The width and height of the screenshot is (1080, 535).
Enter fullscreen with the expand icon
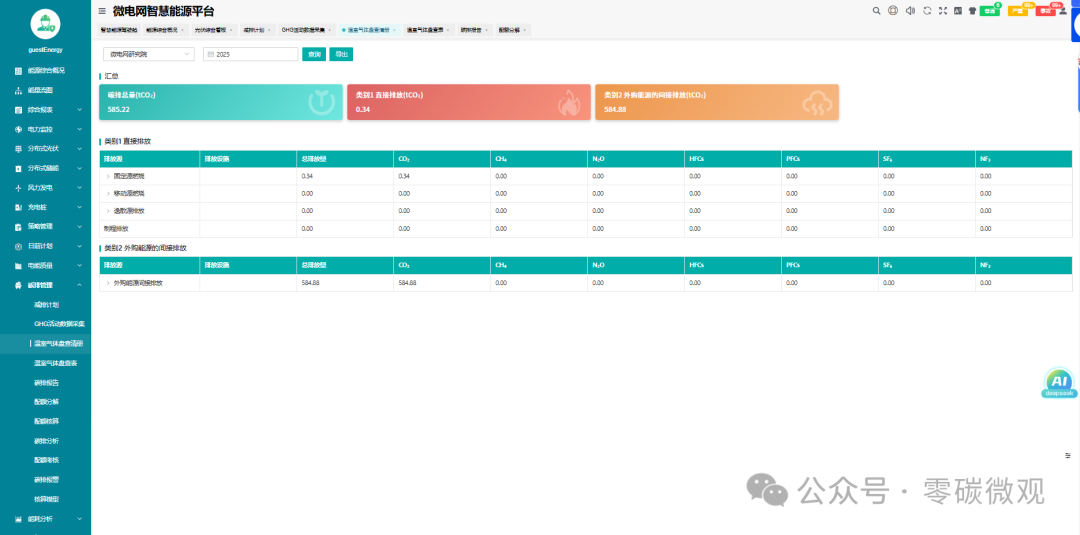(943, 10)
